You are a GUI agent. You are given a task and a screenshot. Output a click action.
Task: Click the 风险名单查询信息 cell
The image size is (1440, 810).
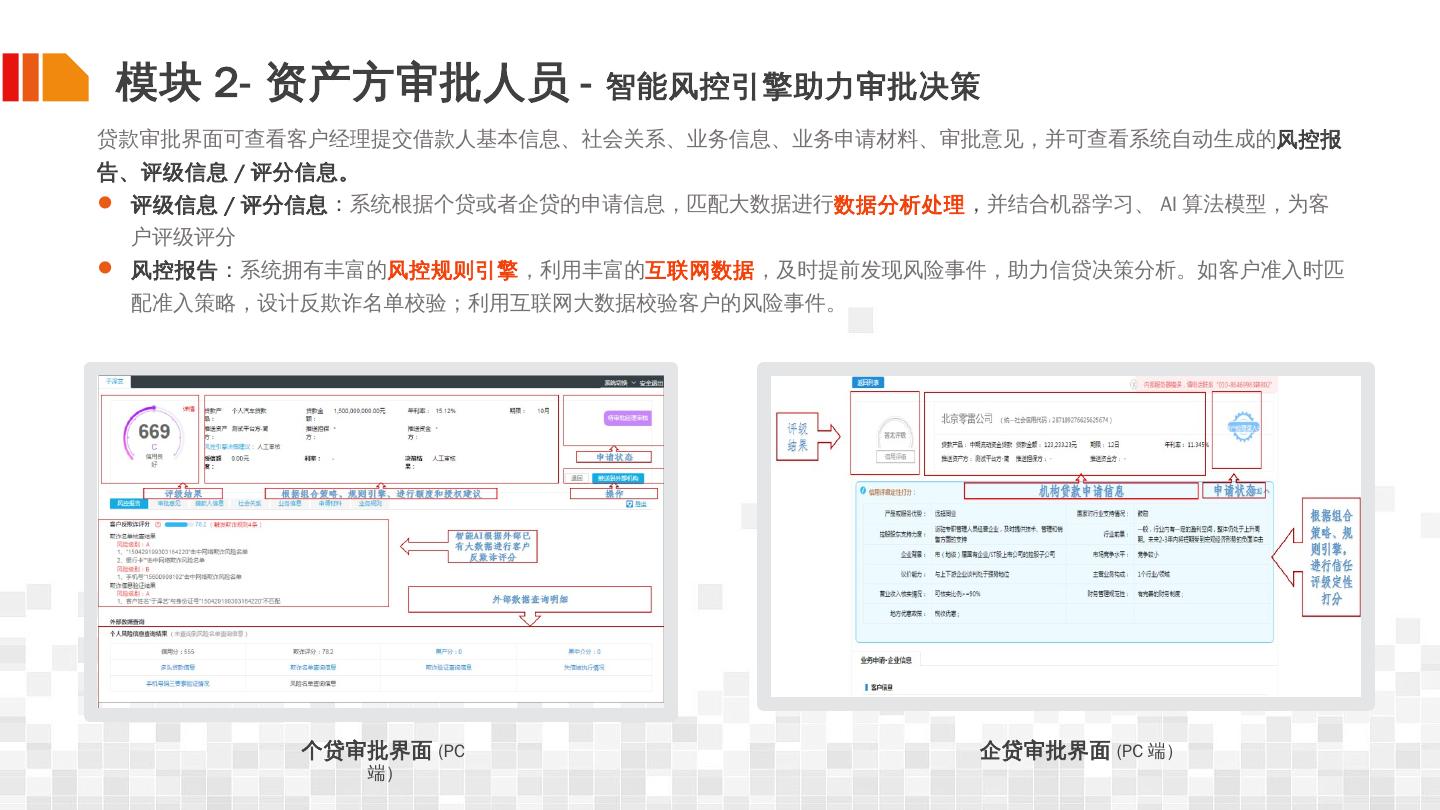click(313, 684)
